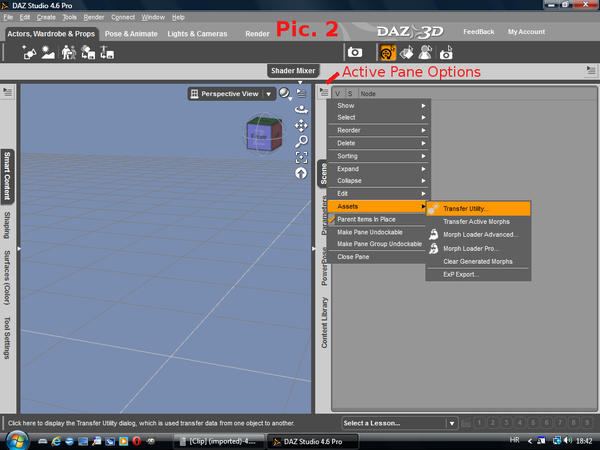Click the Windows Start orb
Image resolution: width=600 pixels, height=450 pixels.
[x=15, y=440]
